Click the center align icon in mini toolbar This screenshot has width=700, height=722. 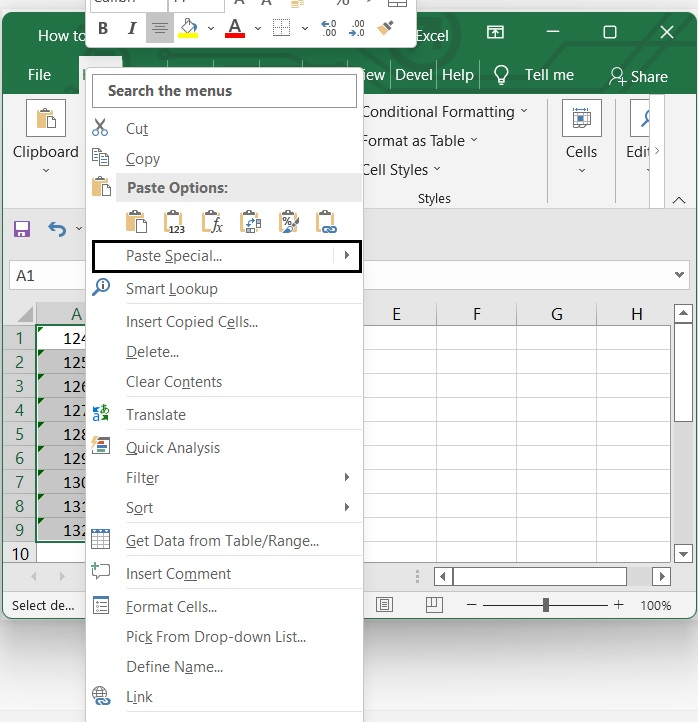(x=160, y=29)
